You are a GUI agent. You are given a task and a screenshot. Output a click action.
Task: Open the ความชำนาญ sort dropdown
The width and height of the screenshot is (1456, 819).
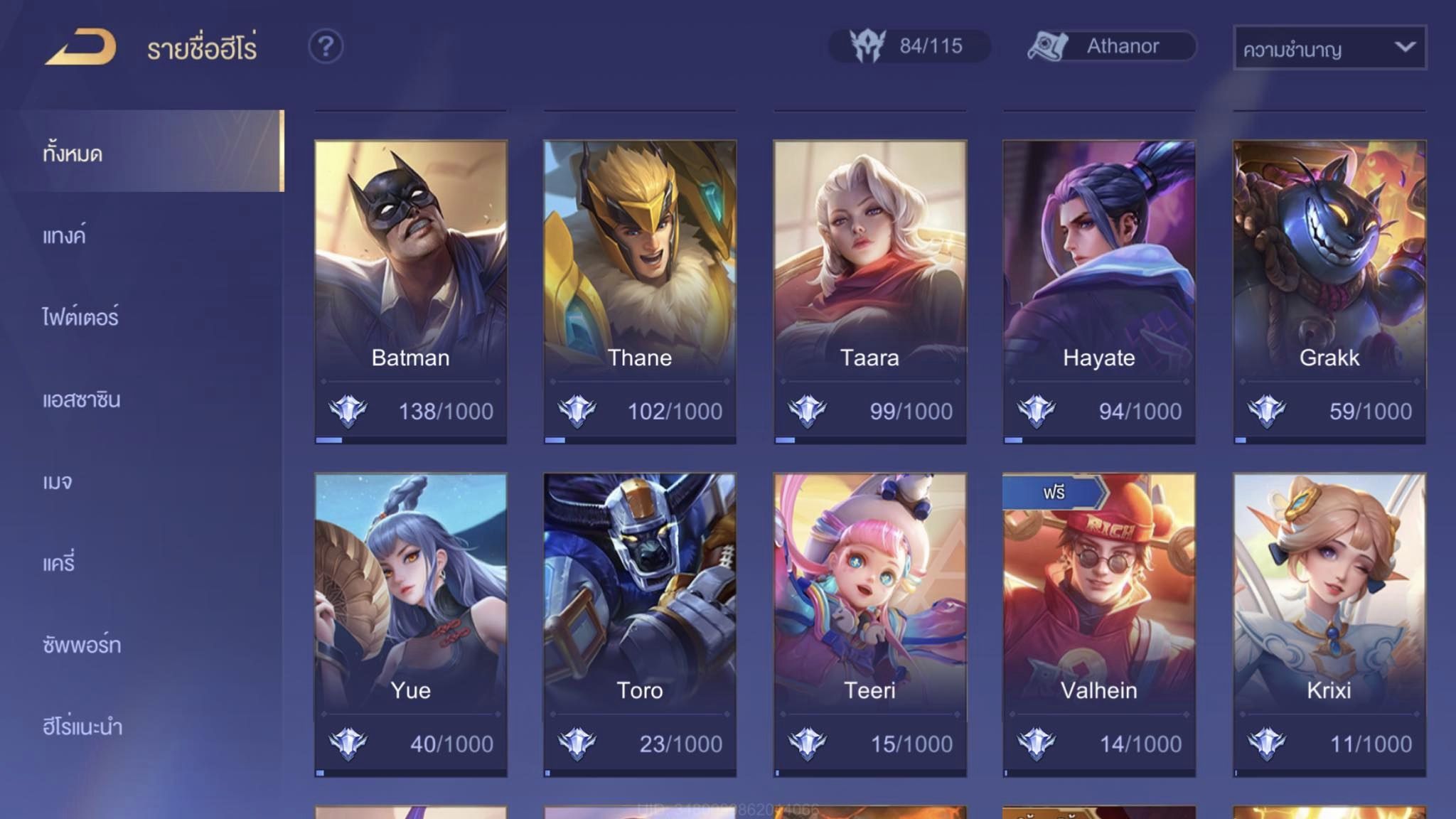coord(1329,48)
